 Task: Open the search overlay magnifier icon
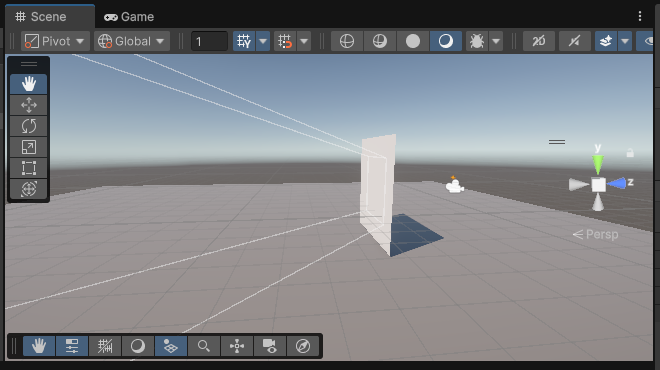click(204, 346)
